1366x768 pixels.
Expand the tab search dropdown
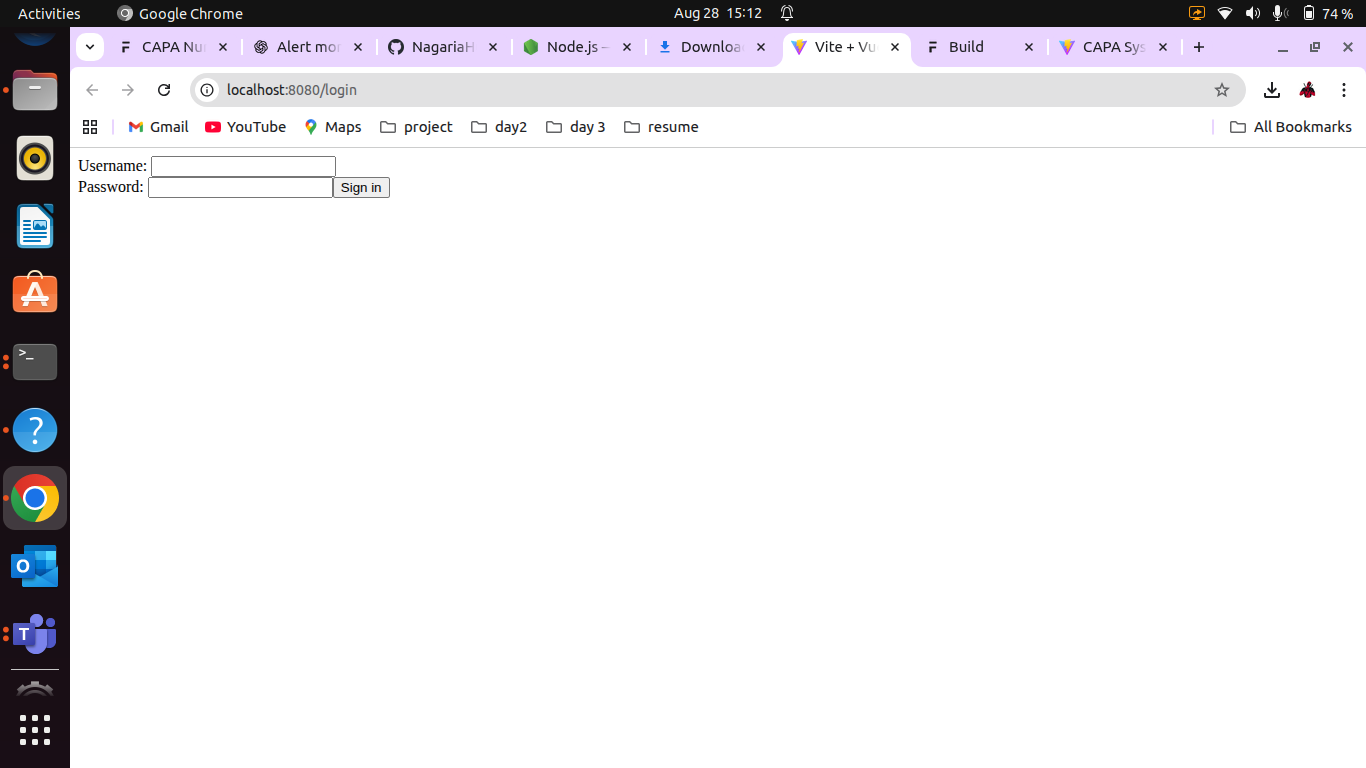[x=89, y=47]
